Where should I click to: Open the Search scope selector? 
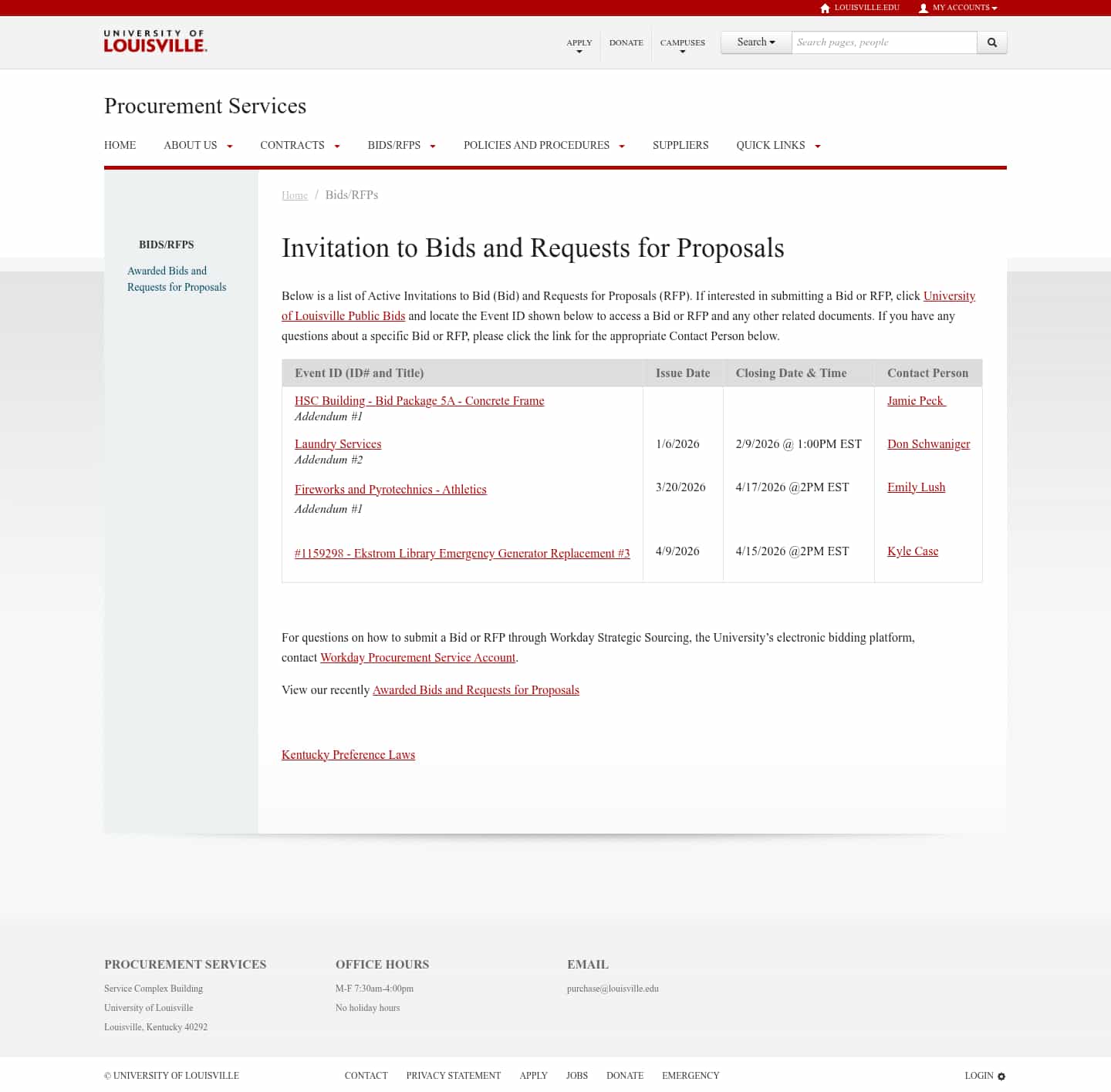click(x=755, y=42)
